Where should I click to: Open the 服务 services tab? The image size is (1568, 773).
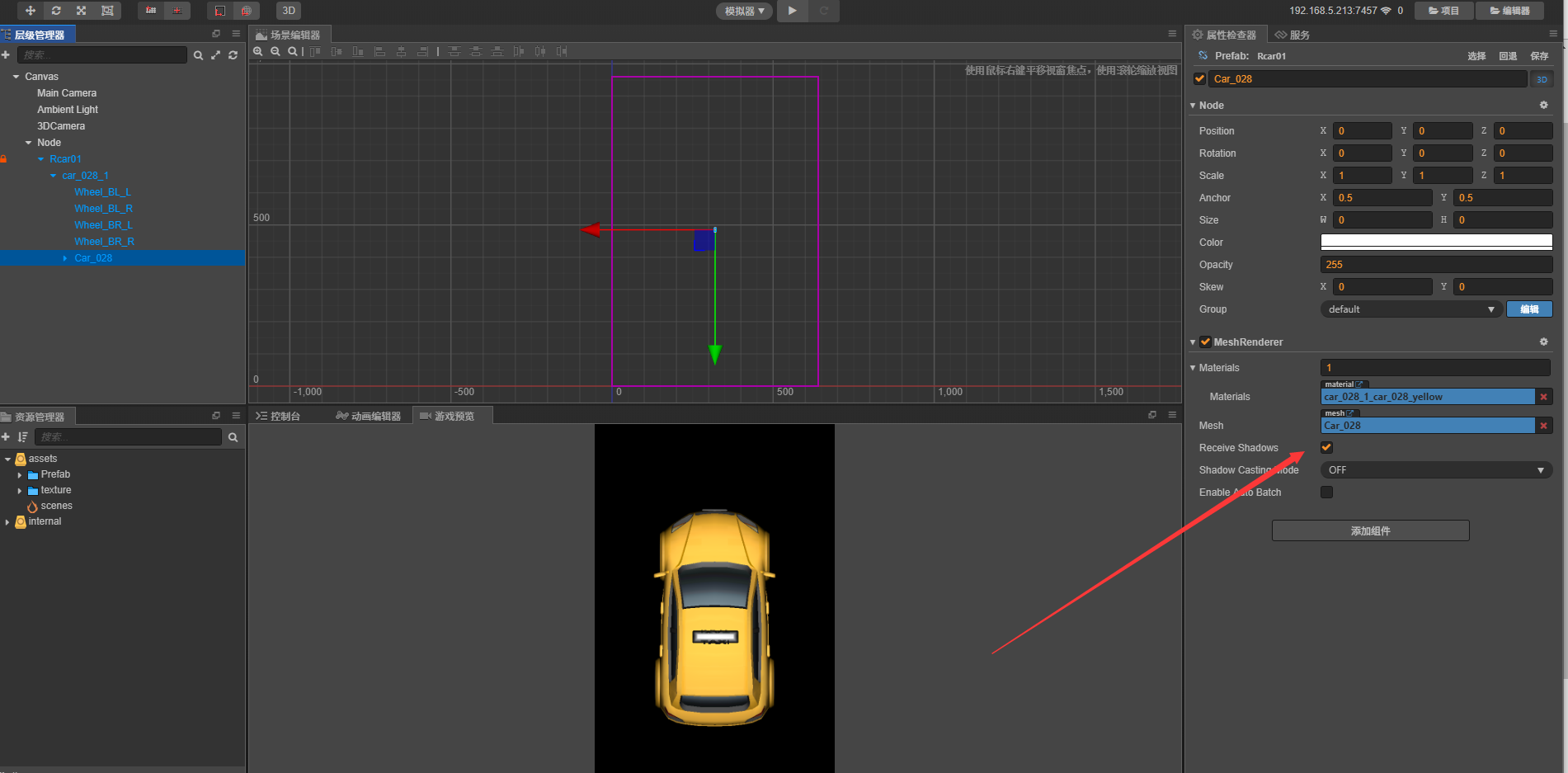(1293, 35)
